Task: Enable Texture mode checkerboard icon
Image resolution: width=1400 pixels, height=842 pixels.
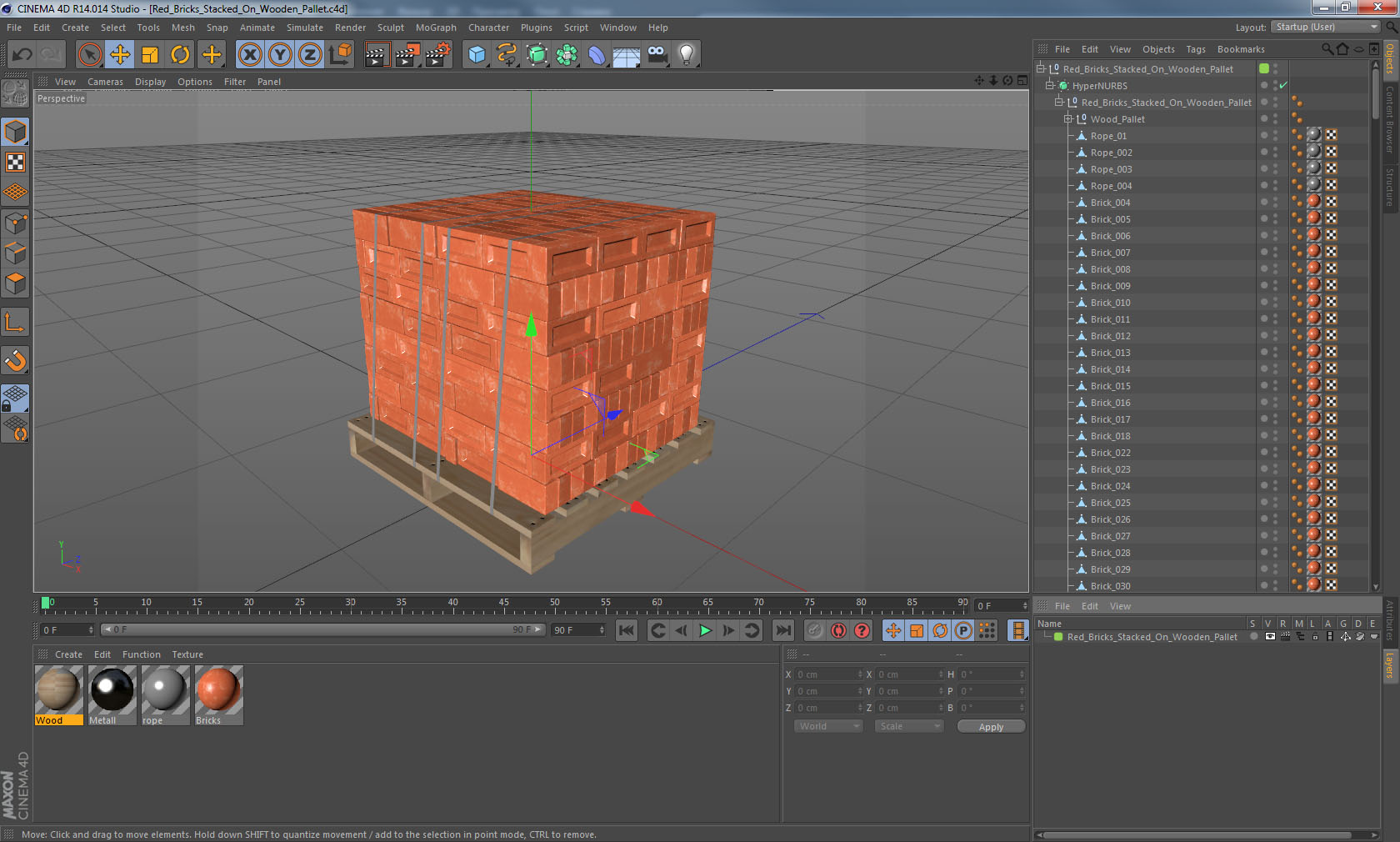Action: click(16, 162)
